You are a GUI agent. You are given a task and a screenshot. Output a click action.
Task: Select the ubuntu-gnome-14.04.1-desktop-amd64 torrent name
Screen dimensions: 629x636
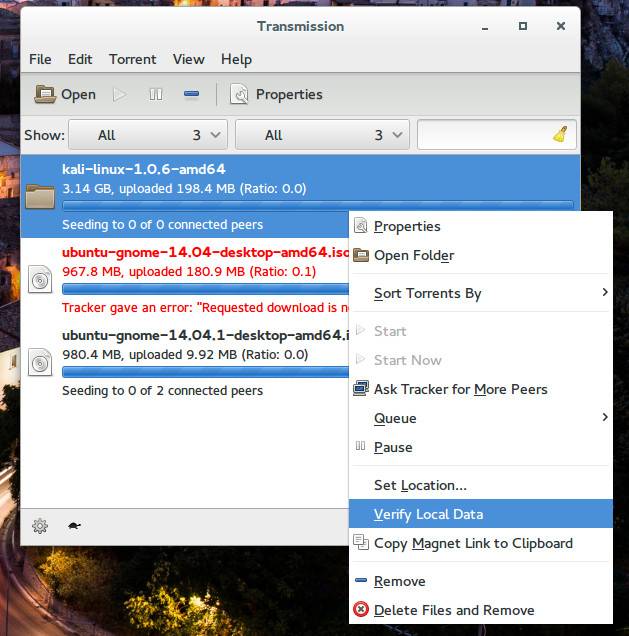tap(205, 336)
